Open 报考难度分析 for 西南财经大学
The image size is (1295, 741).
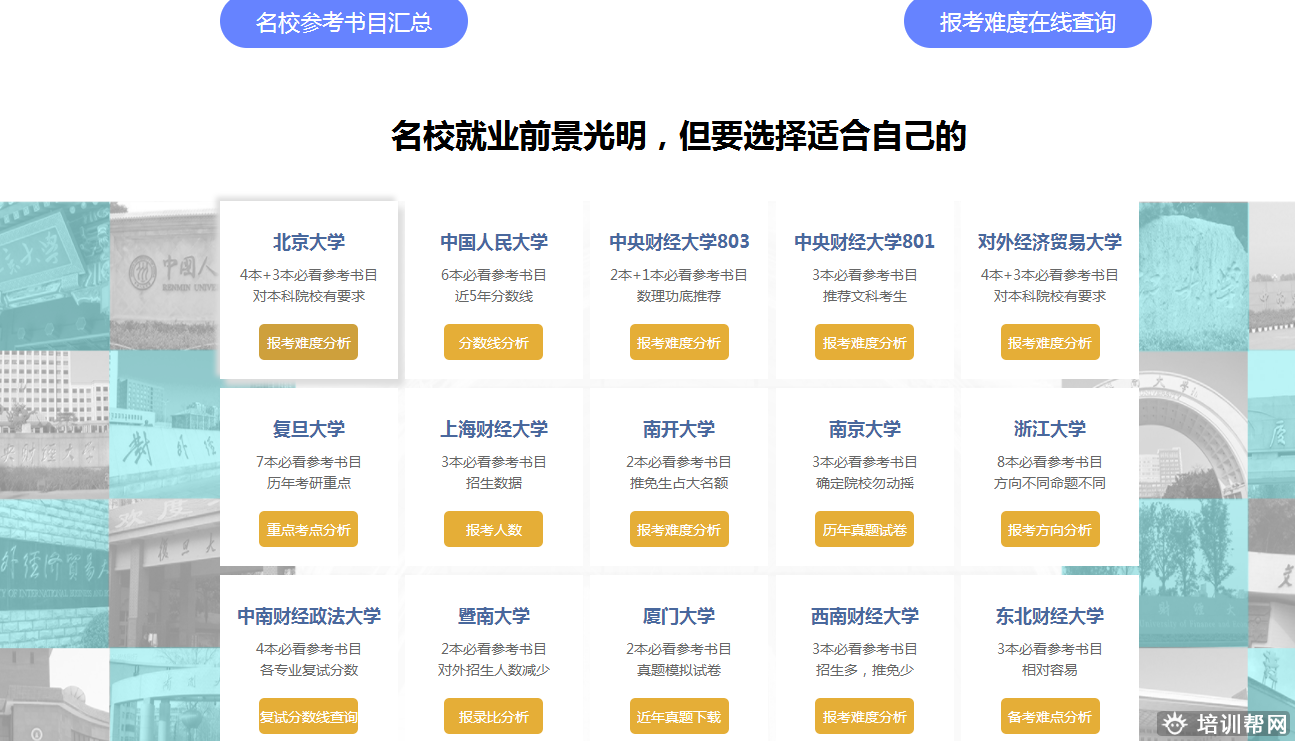pos(864,716)
